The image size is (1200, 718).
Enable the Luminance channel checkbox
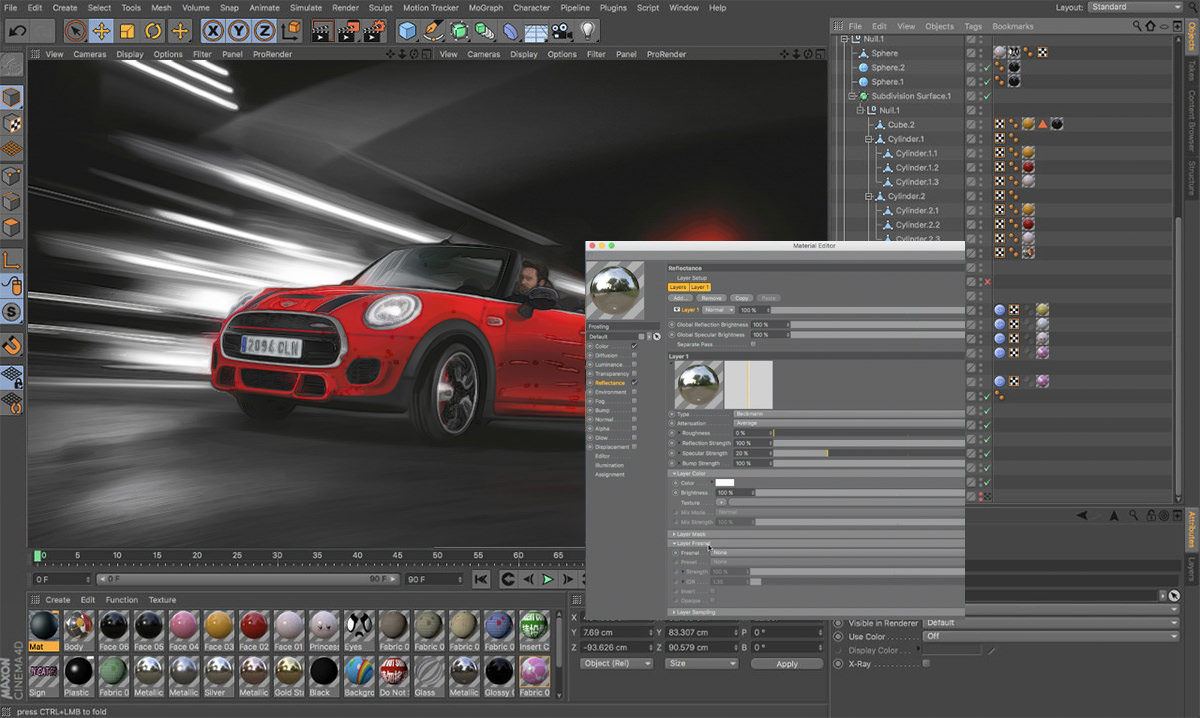pos(634,365)
